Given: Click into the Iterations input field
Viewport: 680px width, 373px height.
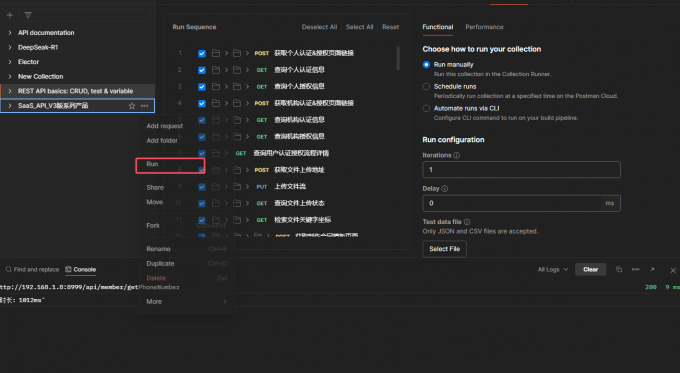Looking at the screenshot, I should coord(521,170).
